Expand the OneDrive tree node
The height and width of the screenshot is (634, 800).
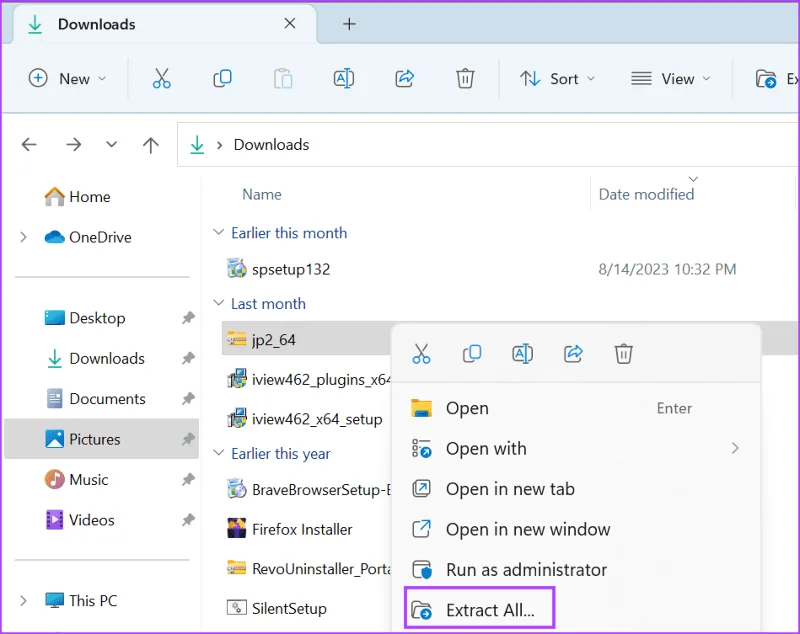pos(23,237)
